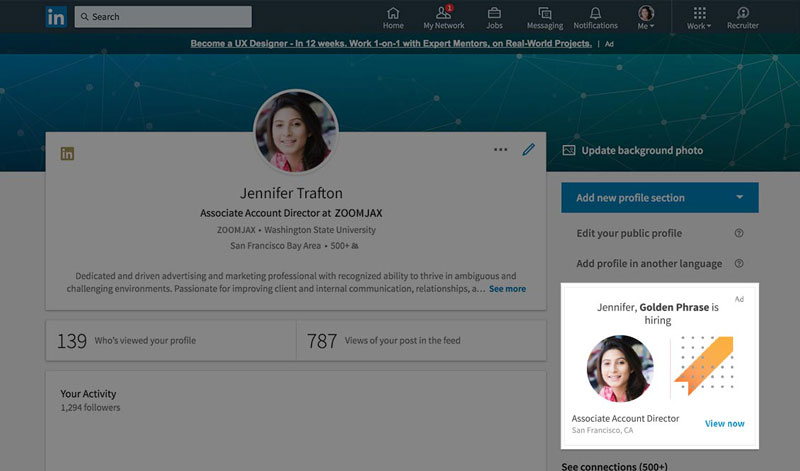Open My Network with notification badge
Screen dimensions: 800x471
pos(443,17)
